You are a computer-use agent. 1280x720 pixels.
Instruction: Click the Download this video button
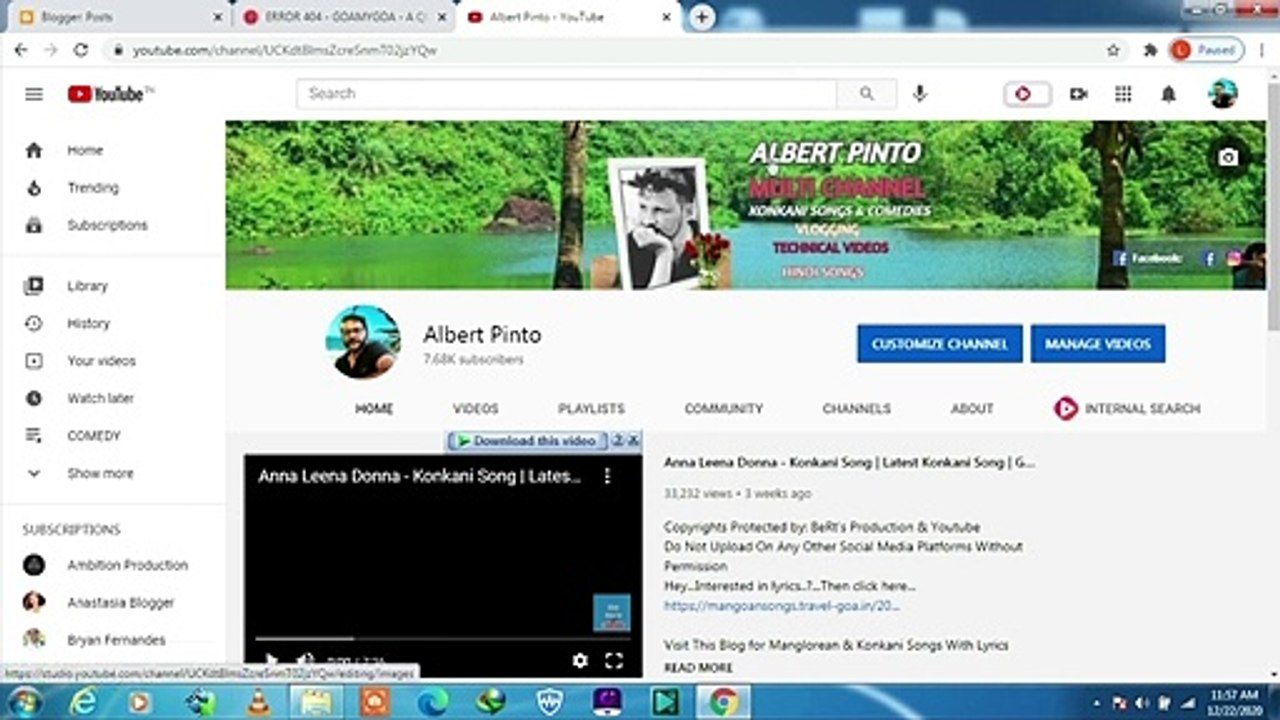(x=527, y=441)
